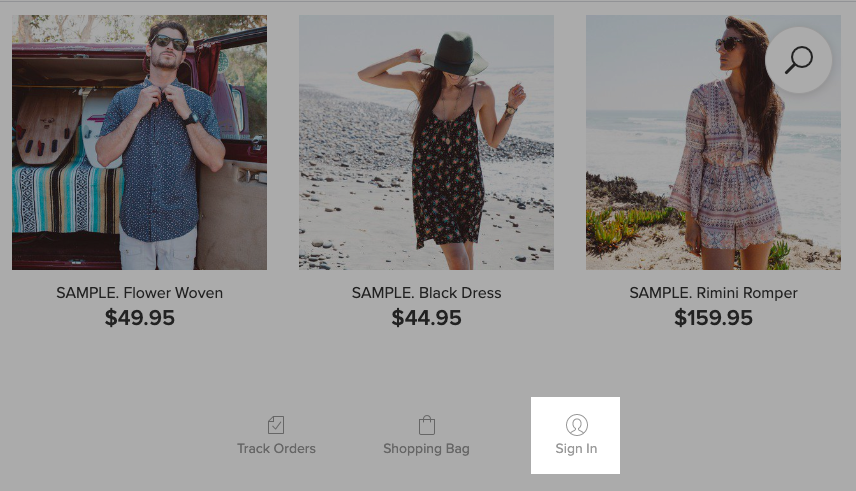Click the Track Orders clipboard icon
Image resolution: width=856 pixels, height=491 pixels.
pos(276,424)
